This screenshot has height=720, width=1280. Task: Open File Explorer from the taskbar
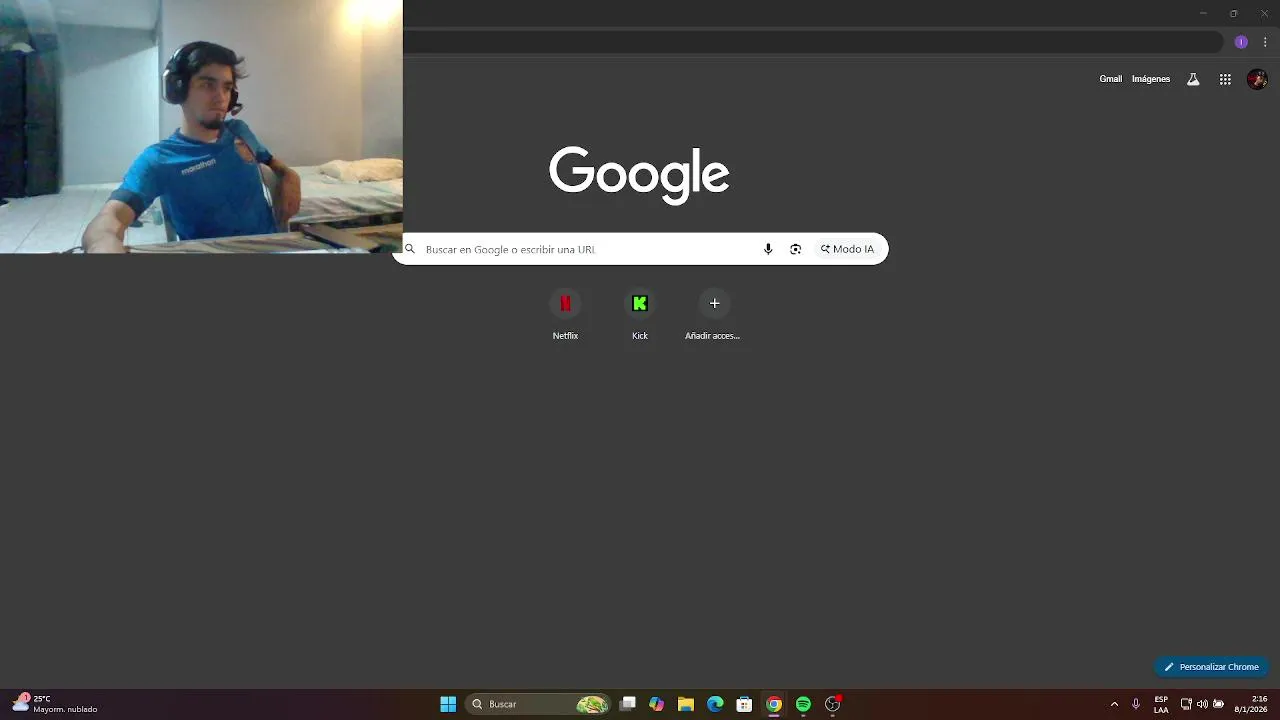tap(685, 704)
